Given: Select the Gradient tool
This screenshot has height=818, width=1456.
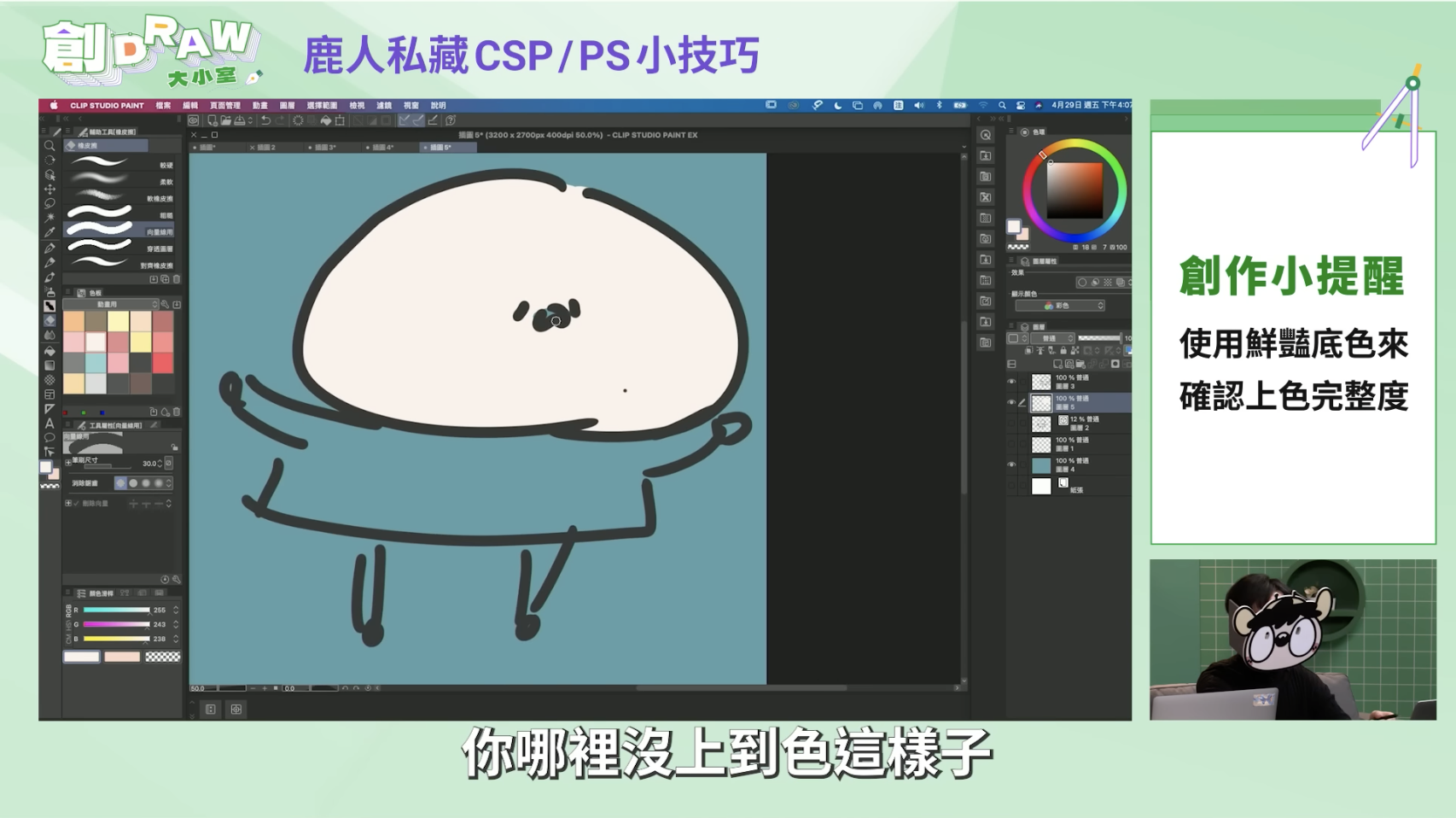Looking at the screenshot, I should click(x=50, y=365).
